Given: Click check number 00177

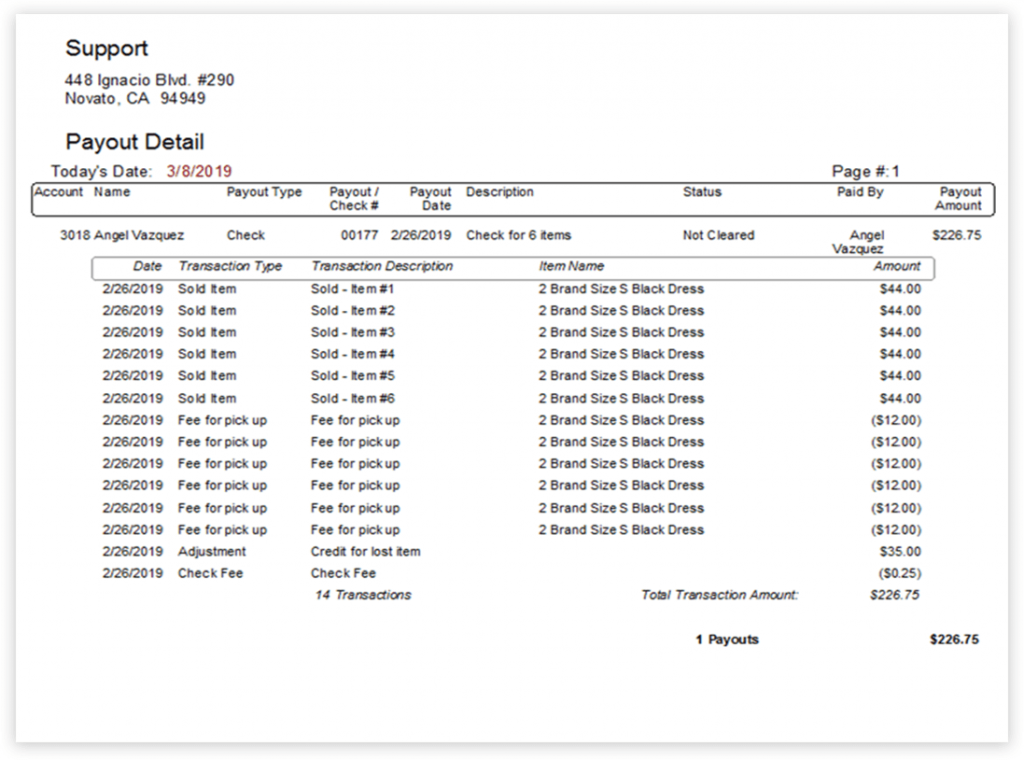Looking at the screenshot, I should click(359, 236).
